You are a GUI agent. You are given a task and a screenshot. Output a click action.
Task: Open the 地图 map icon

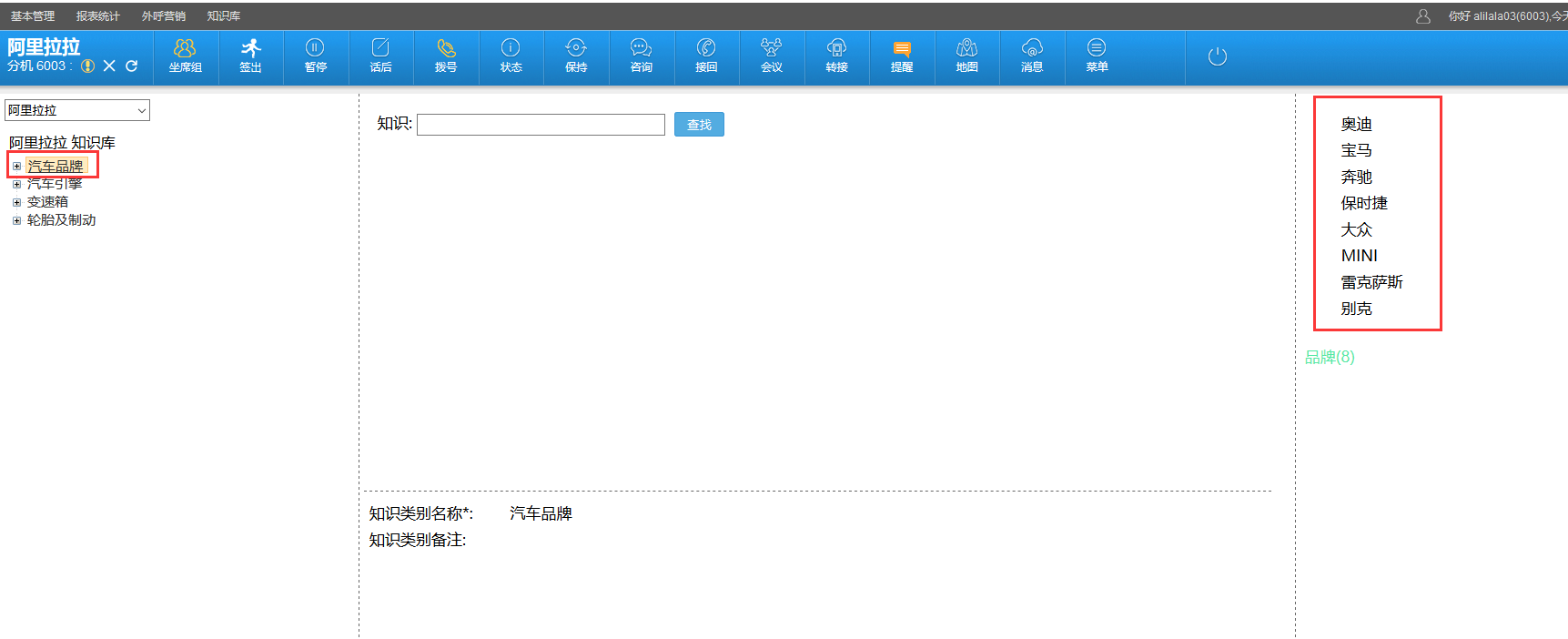click(966, 56)
